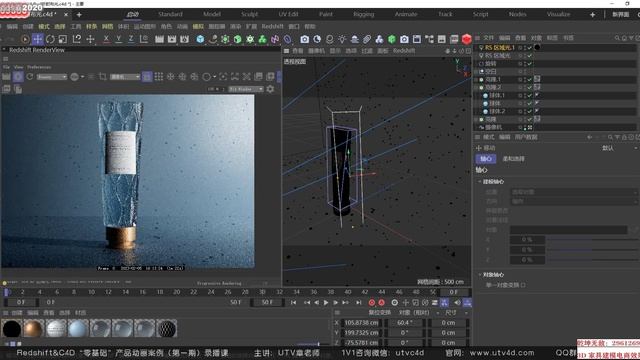Select the Rotate tool
This screenshot has height=360, width=640.
[x=50, y=39]
